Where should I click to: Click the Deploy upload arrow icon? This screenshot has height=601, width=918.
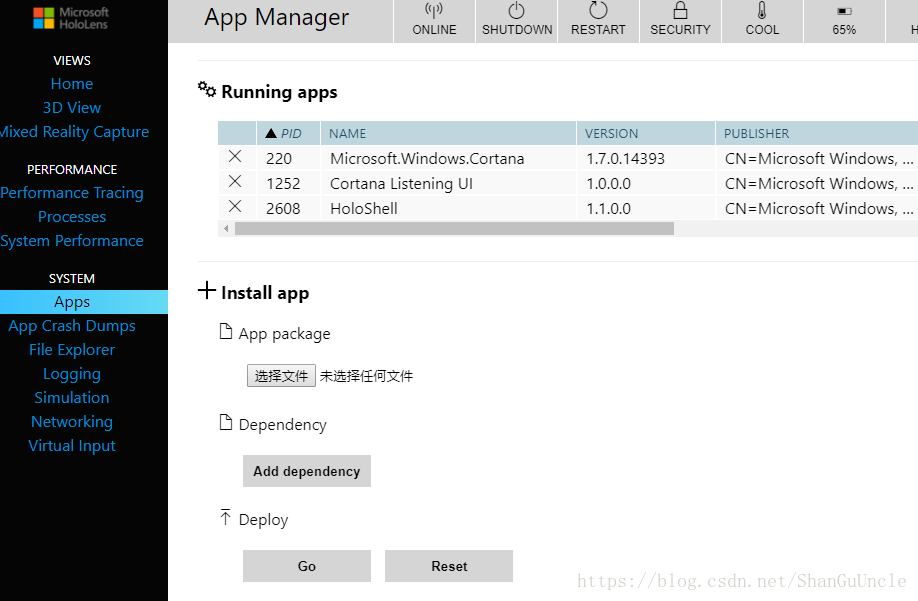click(x=225, y=517)
